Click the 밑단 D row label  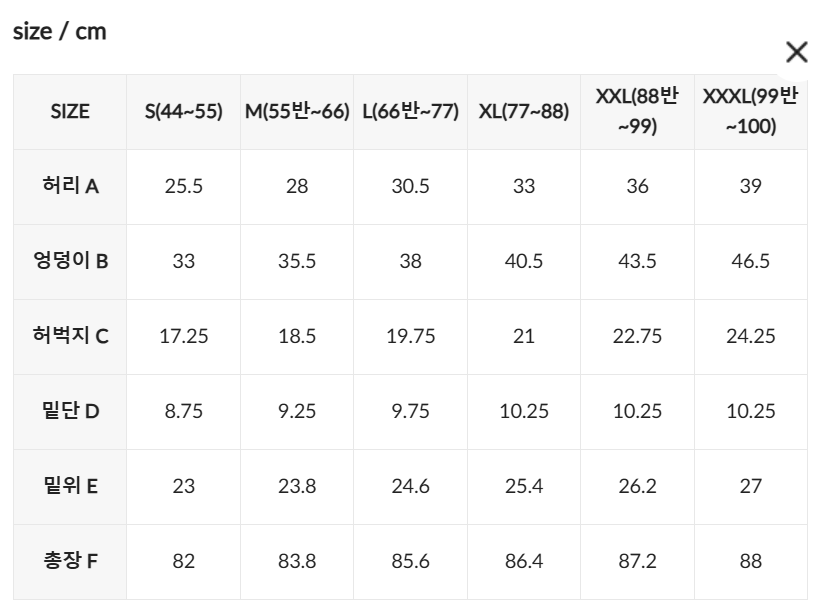point(70,411)
